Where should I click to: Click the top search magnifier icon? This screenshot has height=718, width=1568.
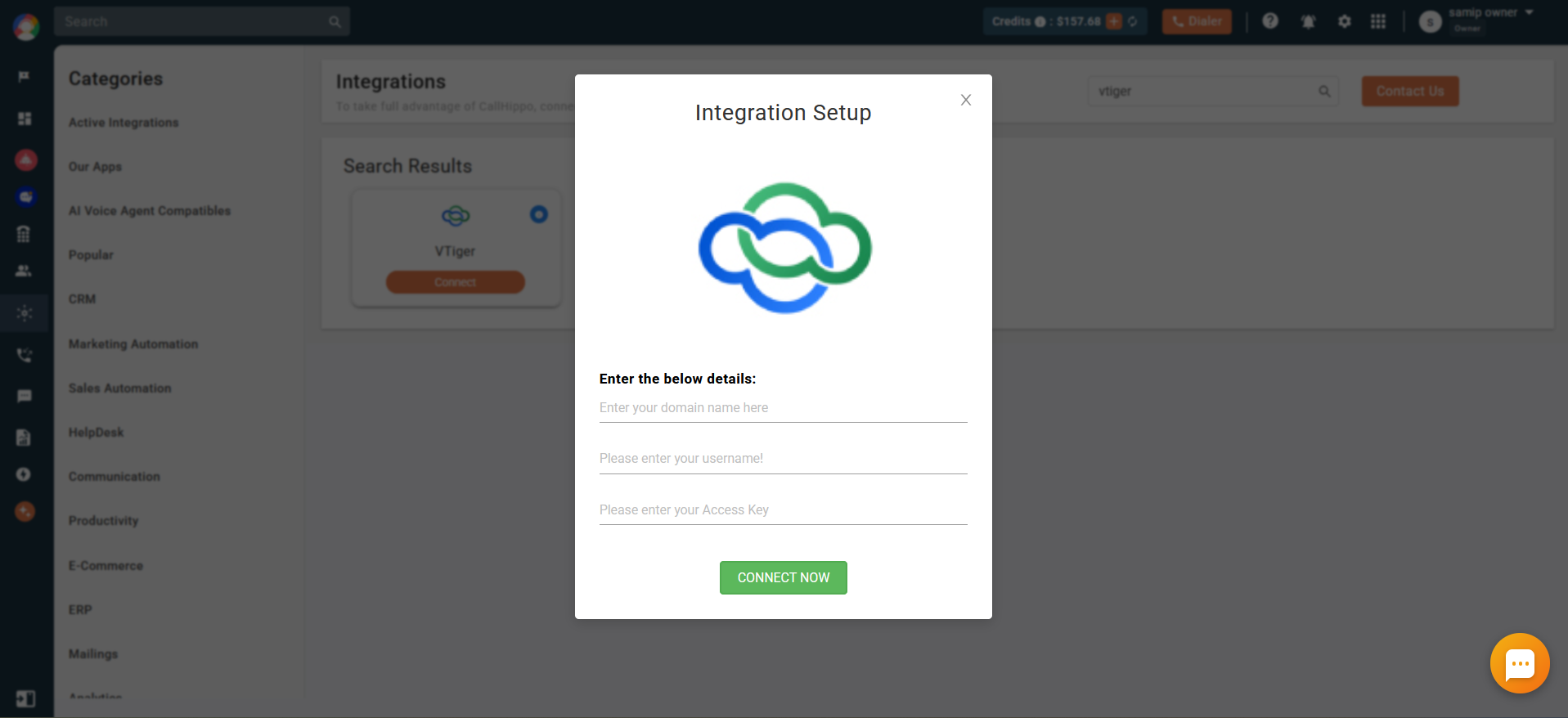click(x=335, y=22)
